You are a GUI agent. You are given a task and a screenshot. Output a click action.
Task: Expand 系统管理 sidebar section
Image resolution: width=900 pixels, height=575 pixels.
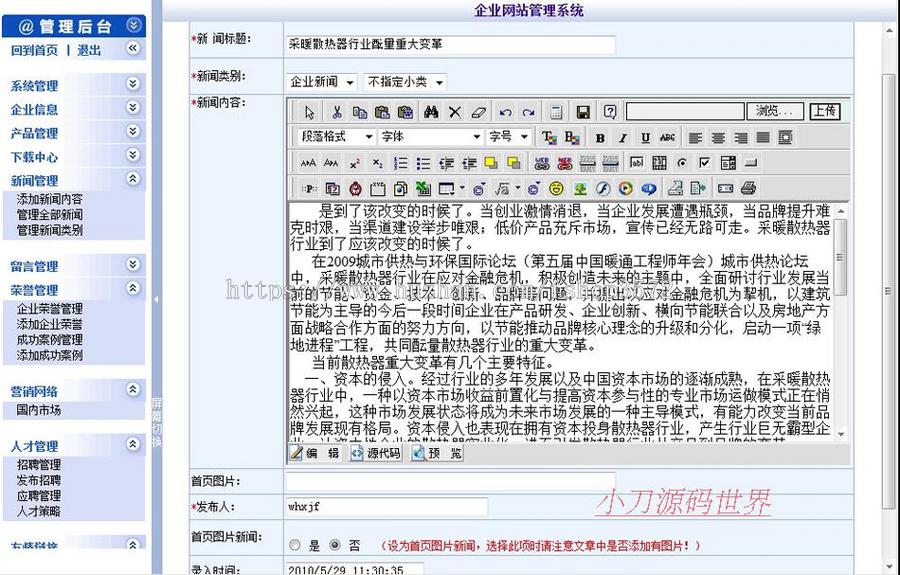pos(133,84)
